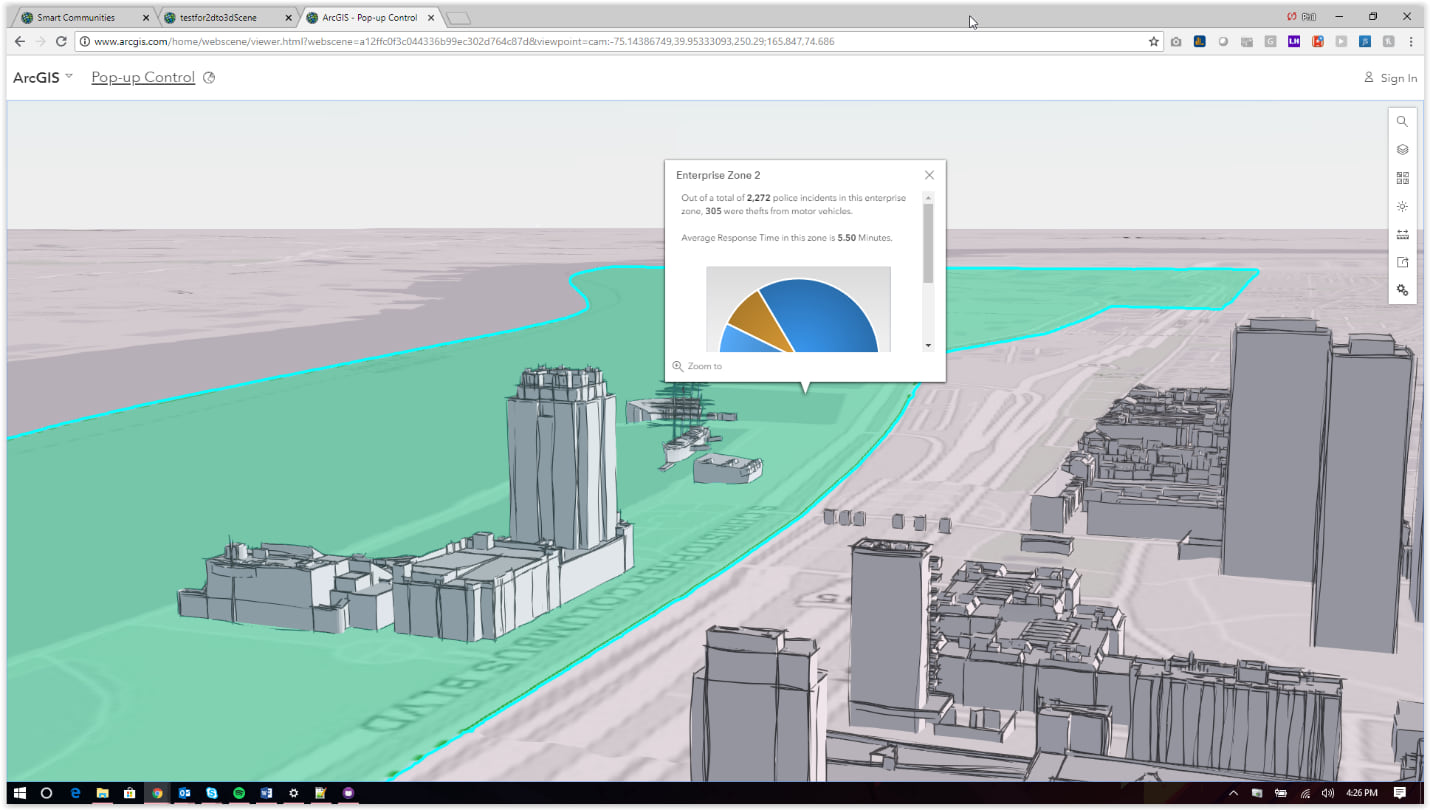This screenshot has width=1430, height=810.
Task: Open the scene Settings gears icon
Action: pyautogui.click(x=1402, y=290)
